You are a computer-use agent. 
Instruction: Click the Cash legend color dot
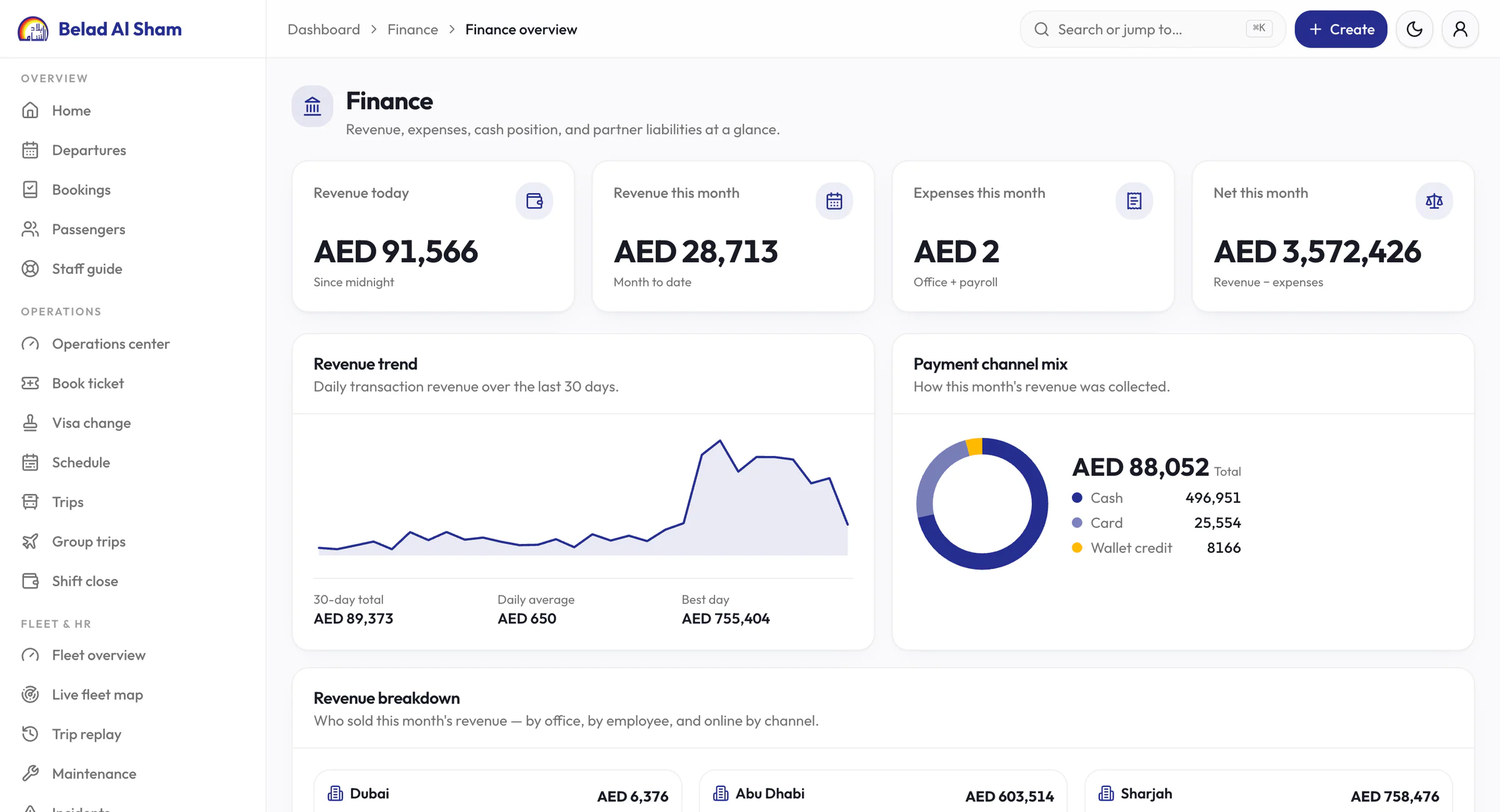coord(1077,498)
